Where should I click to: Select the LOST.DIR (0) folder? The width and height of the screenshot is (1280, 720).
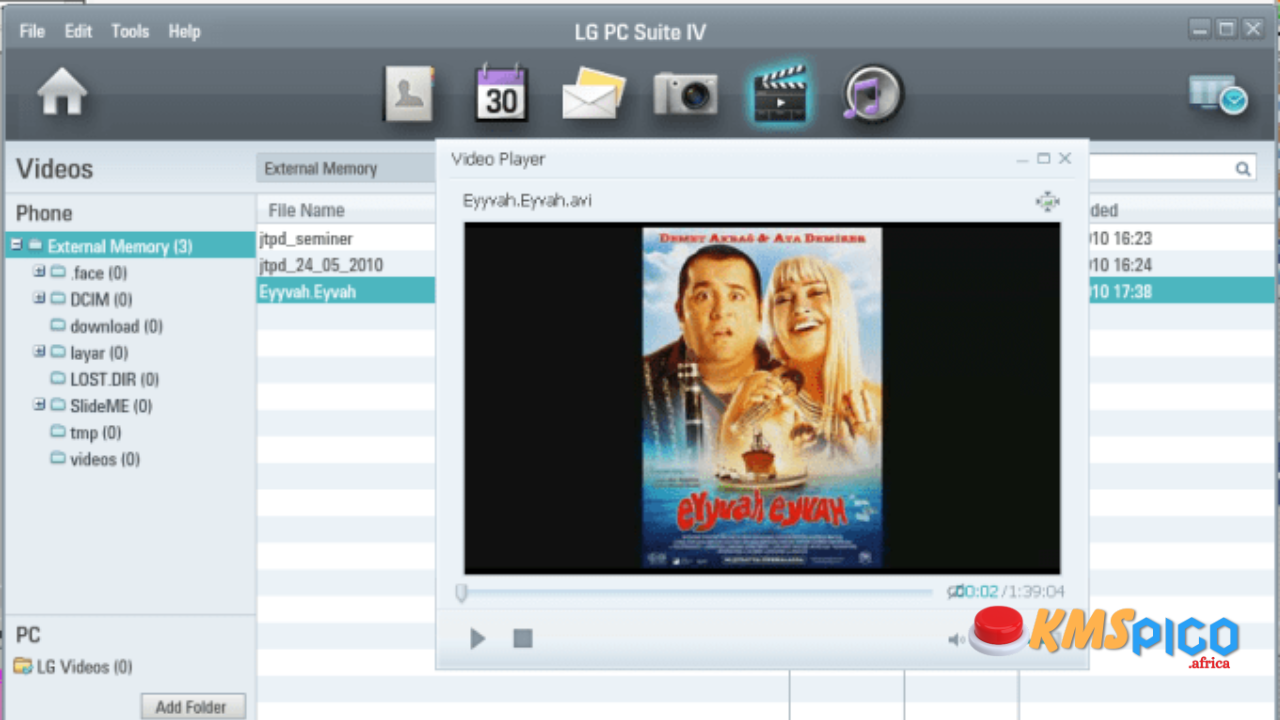114,379
